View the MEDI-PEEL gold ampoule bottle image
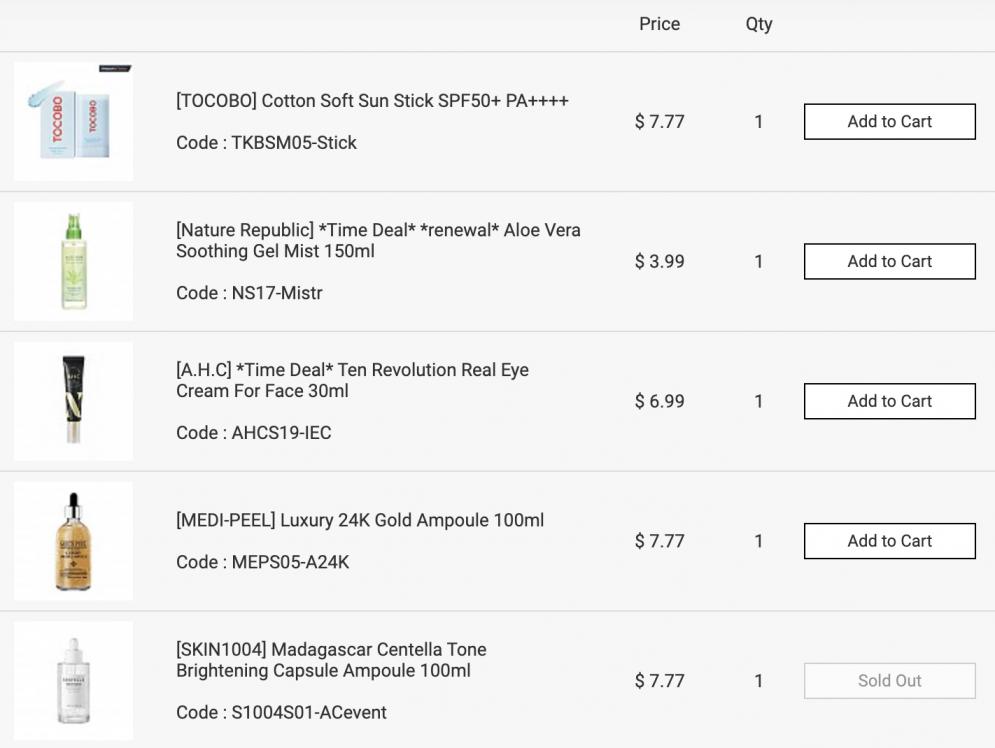 pos(74,541)
